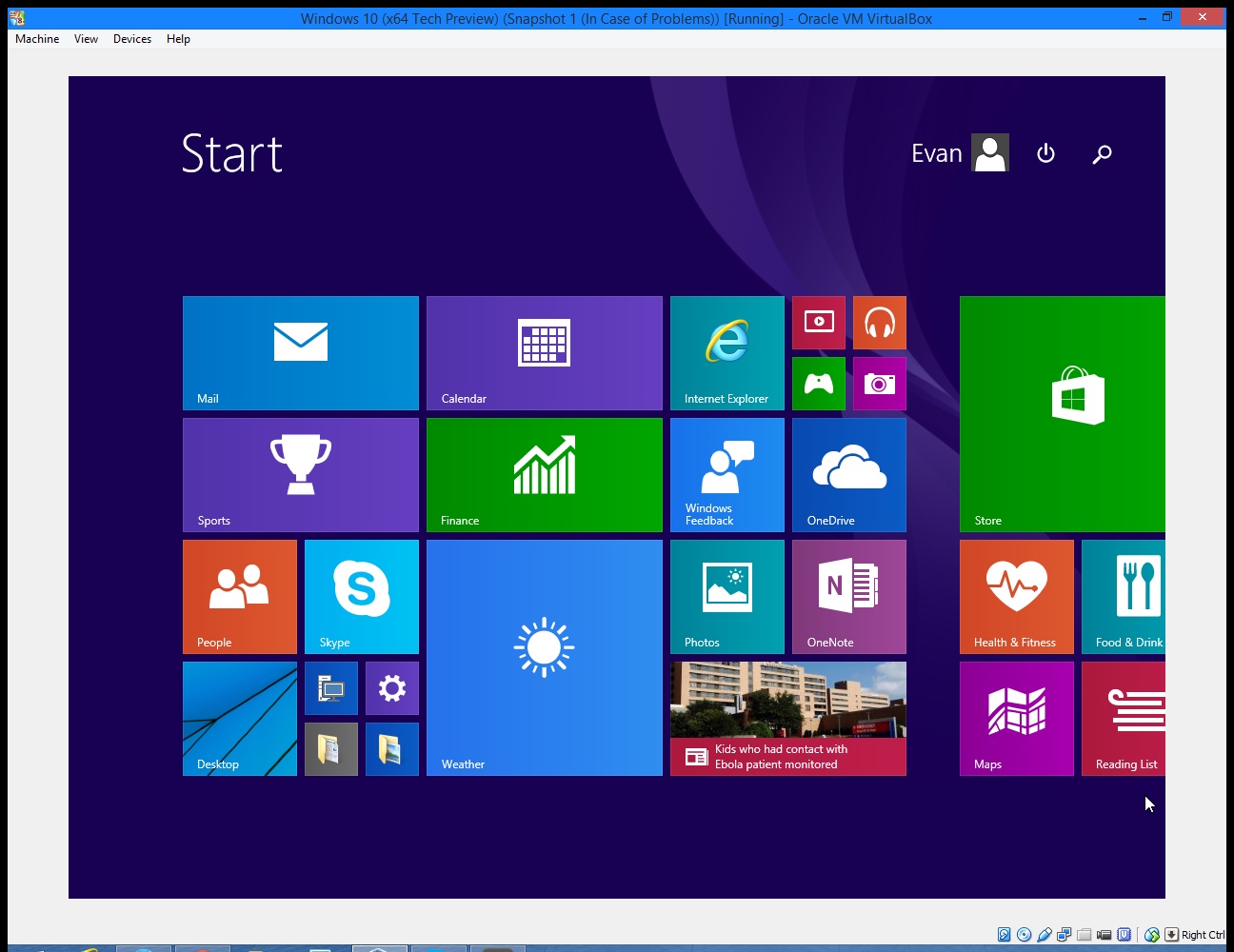Open the Desktop tile
The width and height of the screenshot is (1234, 952).
(240, 719)
